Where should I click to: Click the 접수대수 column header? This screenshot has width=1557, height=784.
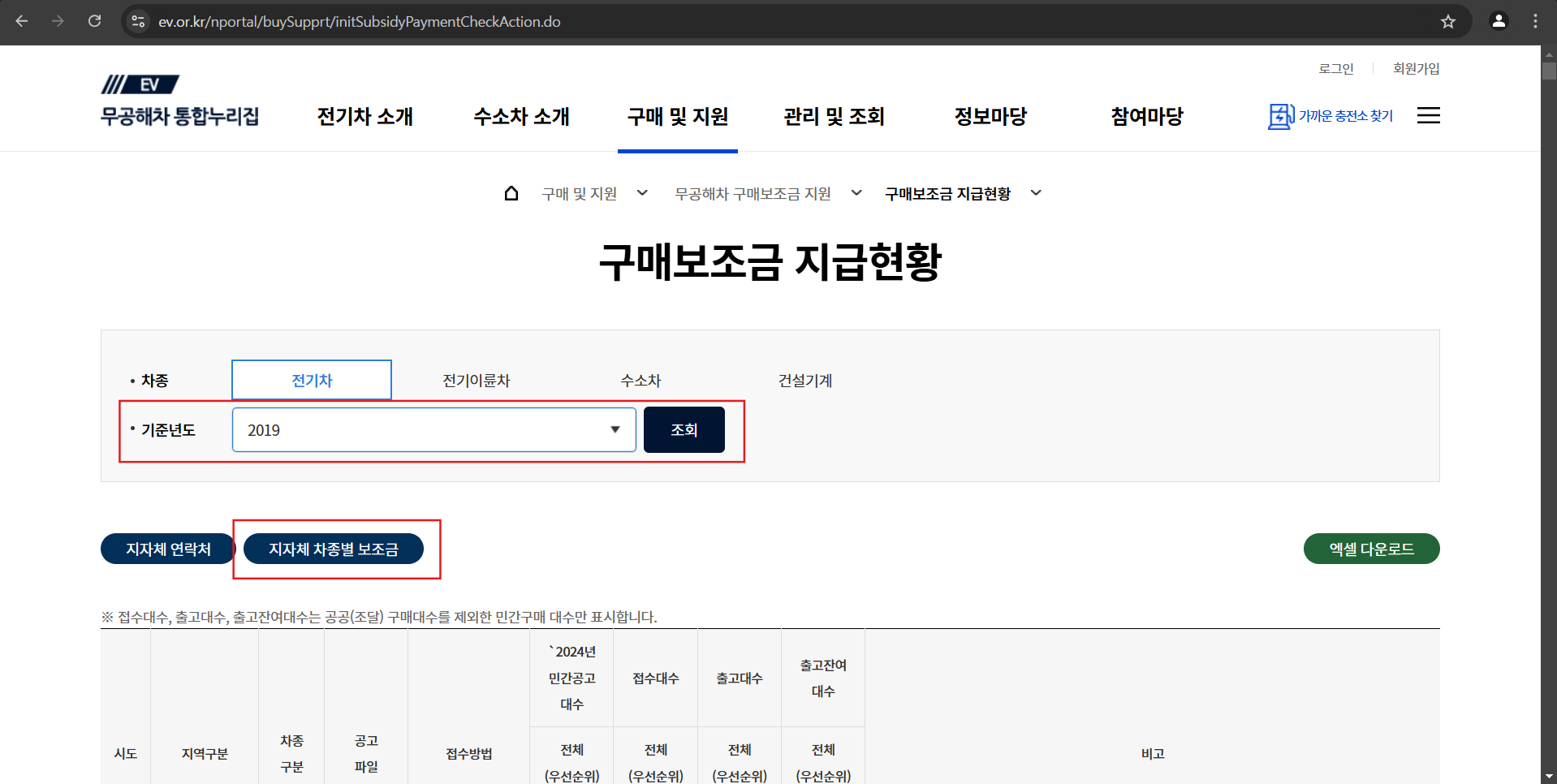(x=656, y=678)
